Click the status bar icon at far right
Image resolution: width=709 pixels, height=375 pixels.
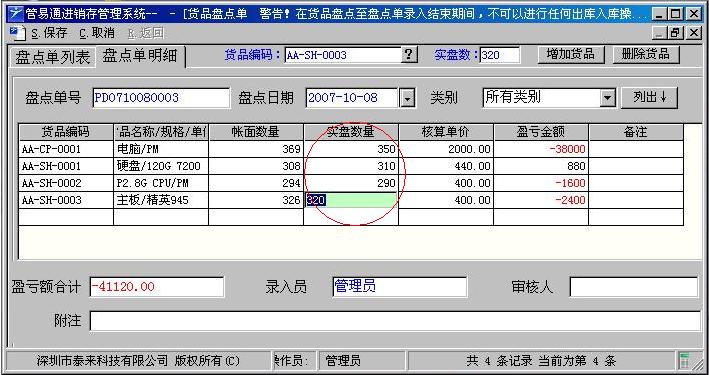(685, 361)
